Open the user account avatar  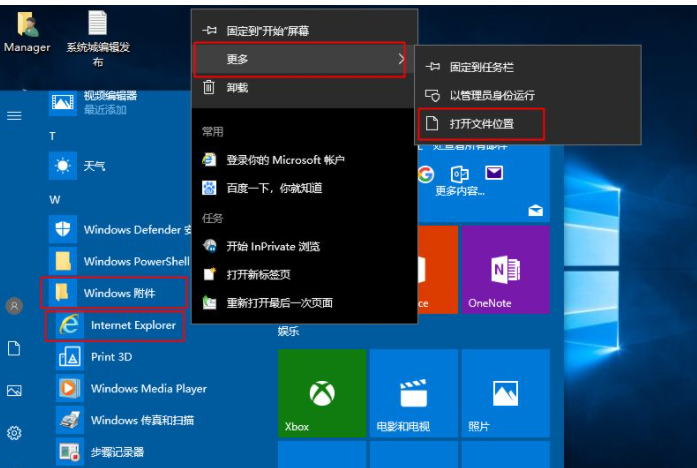[x=14, y=306]
